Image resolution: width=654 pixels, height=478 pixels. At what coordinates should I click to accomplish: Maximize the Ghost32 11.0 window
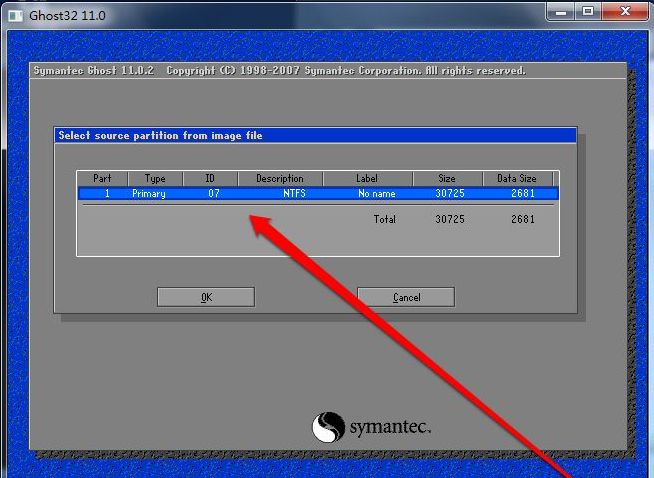588,11
